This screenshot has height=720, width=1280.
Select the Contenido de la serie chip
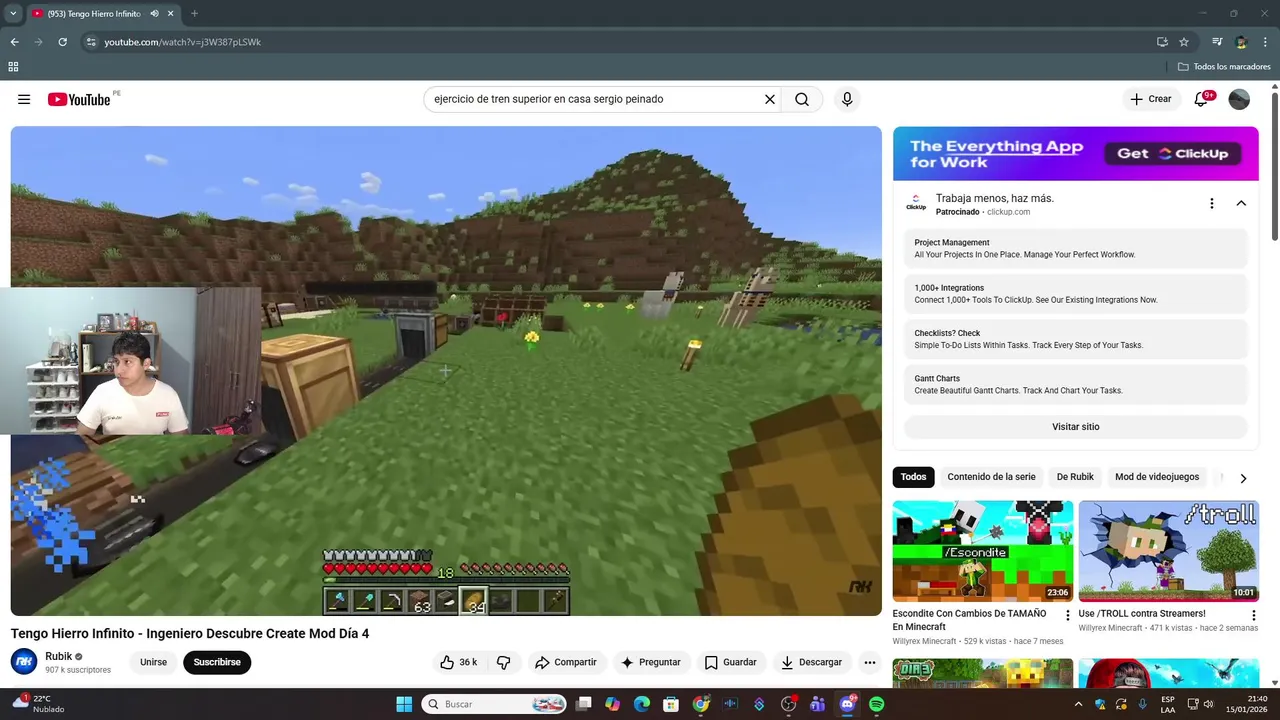pyautogui.click(x=991, y=477)
